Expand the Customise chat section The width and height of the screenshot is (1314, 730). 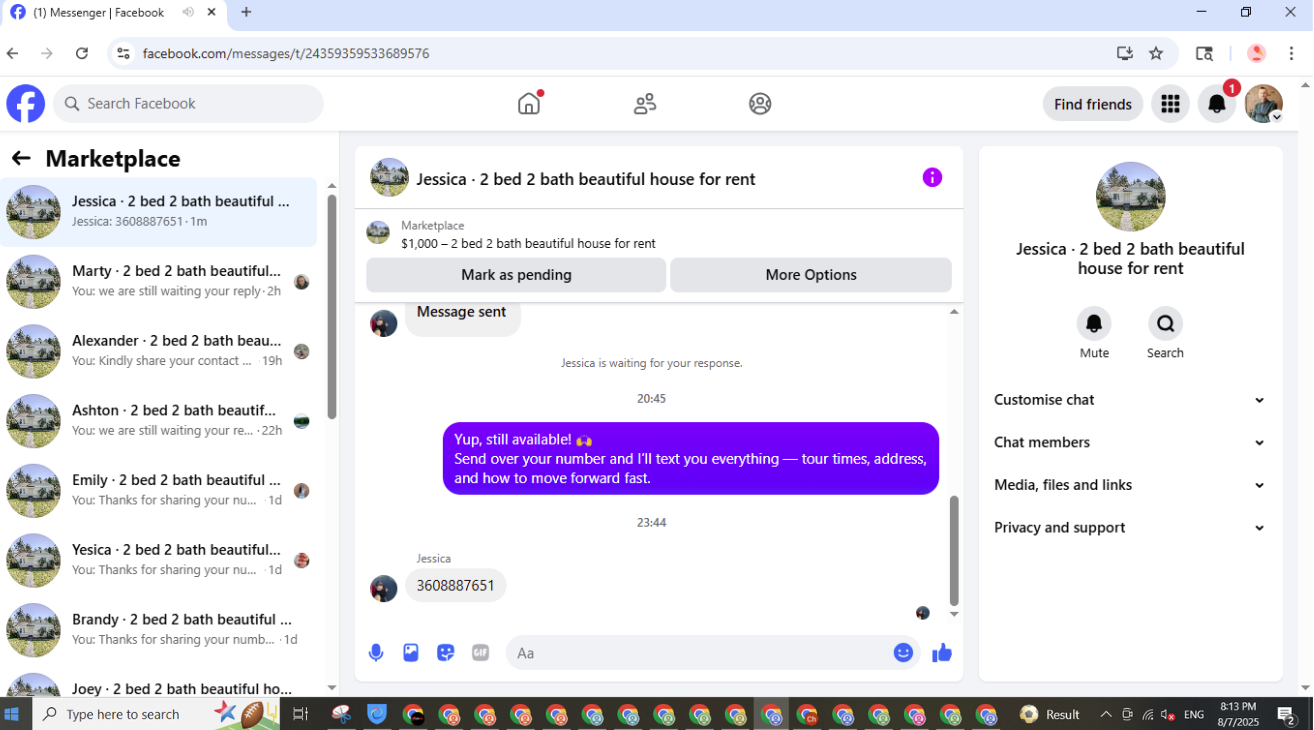coord(1130,400)
